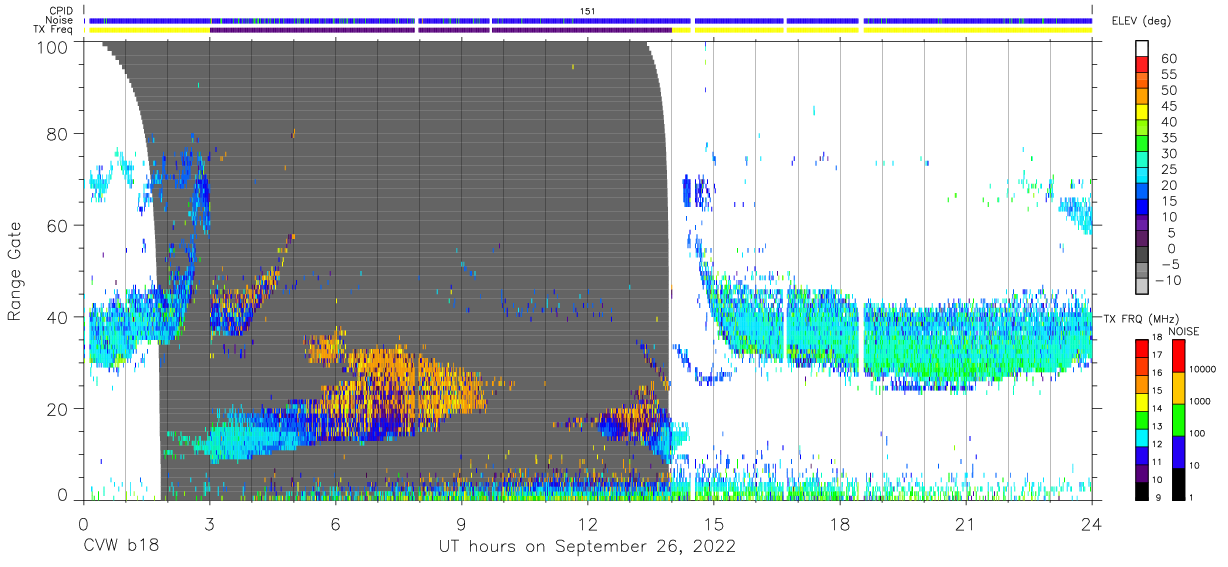Viewport: 1228px width, 567px height.
Task: Click the 100 tick on Range Gate axis
Action: [53, 46]
